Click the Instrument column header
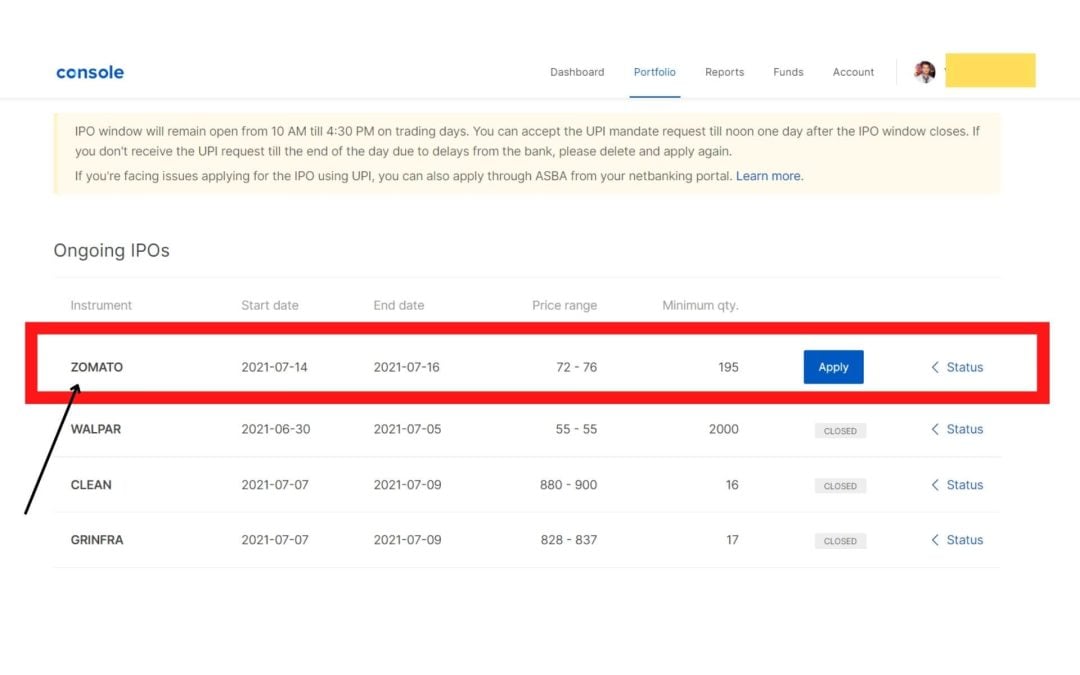 pyautogui.click(x=101, y=305)
